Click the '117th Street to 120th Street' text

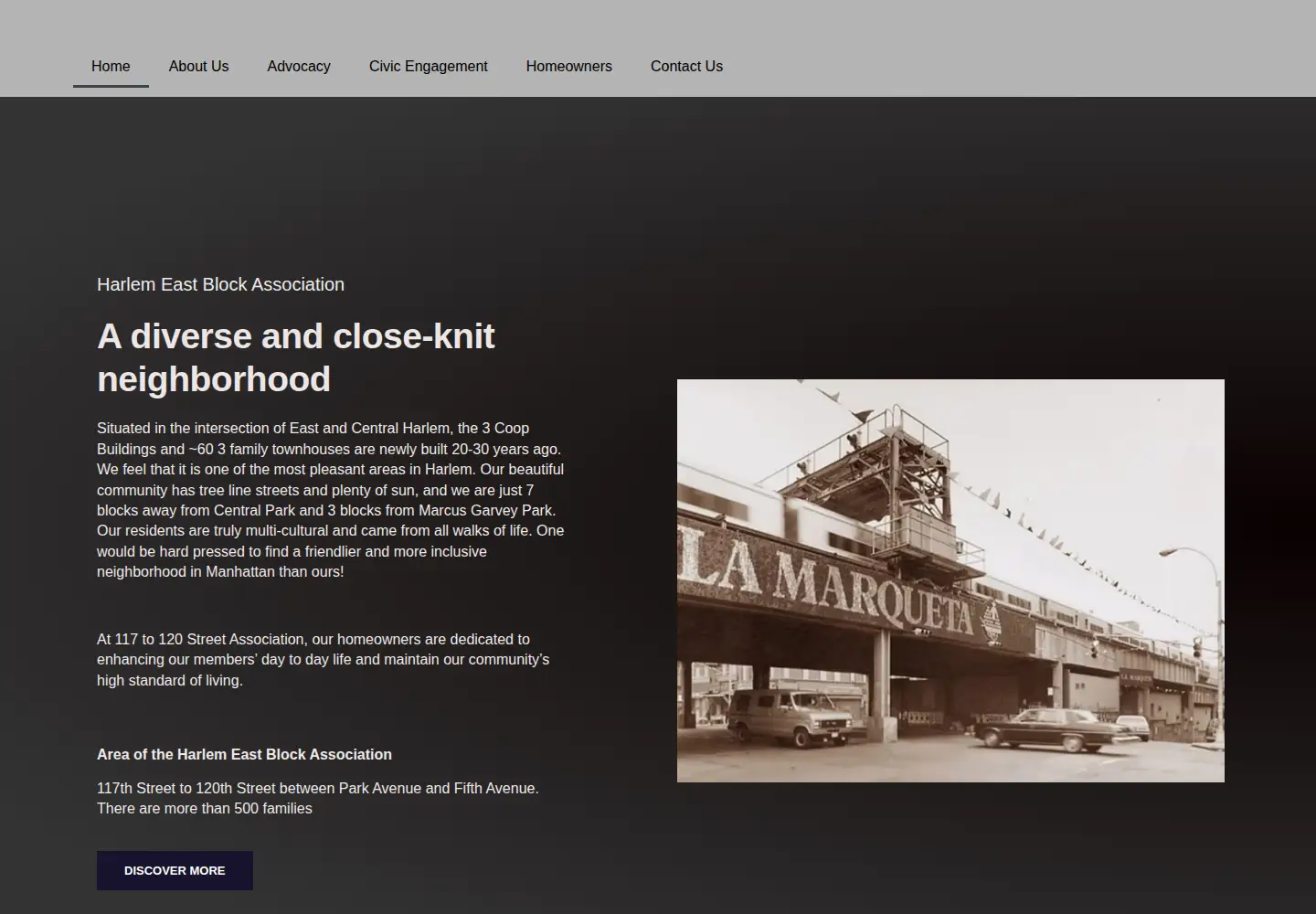318,798
